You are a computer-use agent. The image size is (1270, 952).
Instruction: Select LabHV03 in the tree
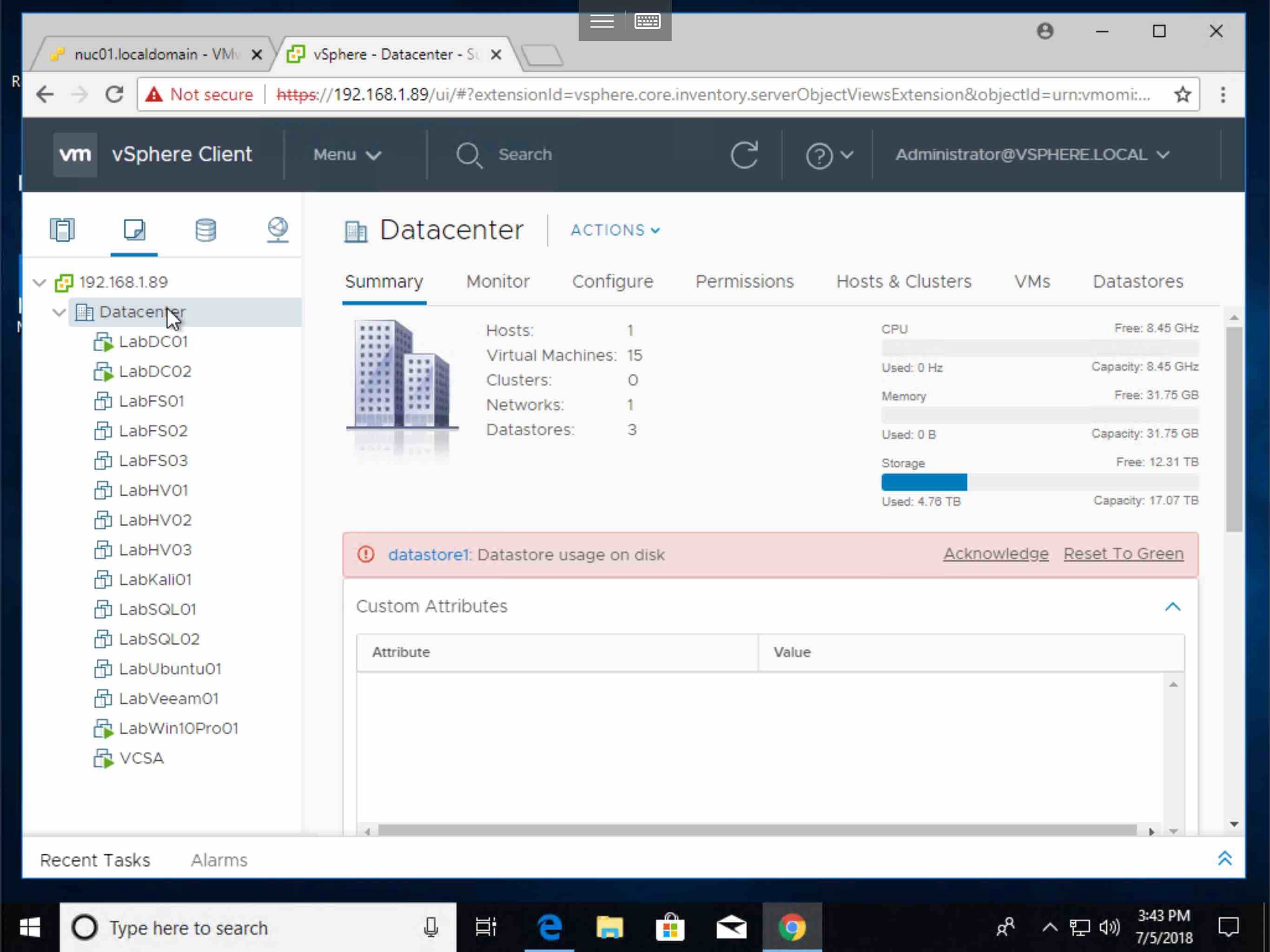(155, 550)
